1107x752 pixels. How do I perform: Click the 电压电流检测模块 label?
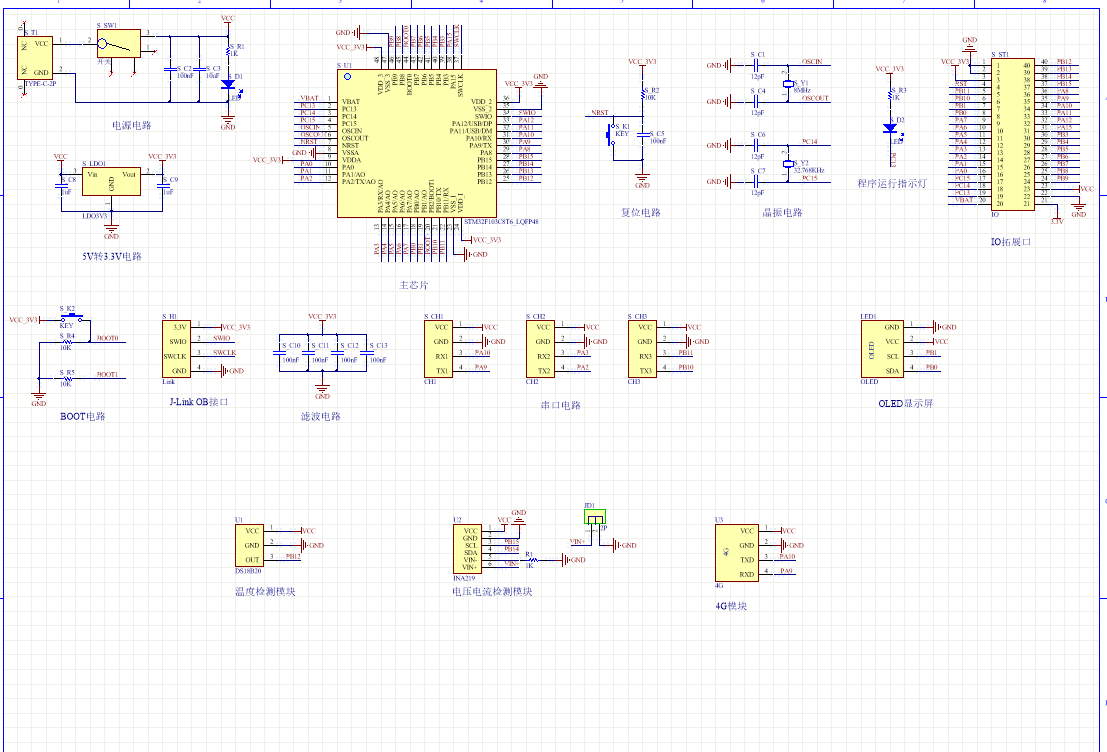click(493, 592)
